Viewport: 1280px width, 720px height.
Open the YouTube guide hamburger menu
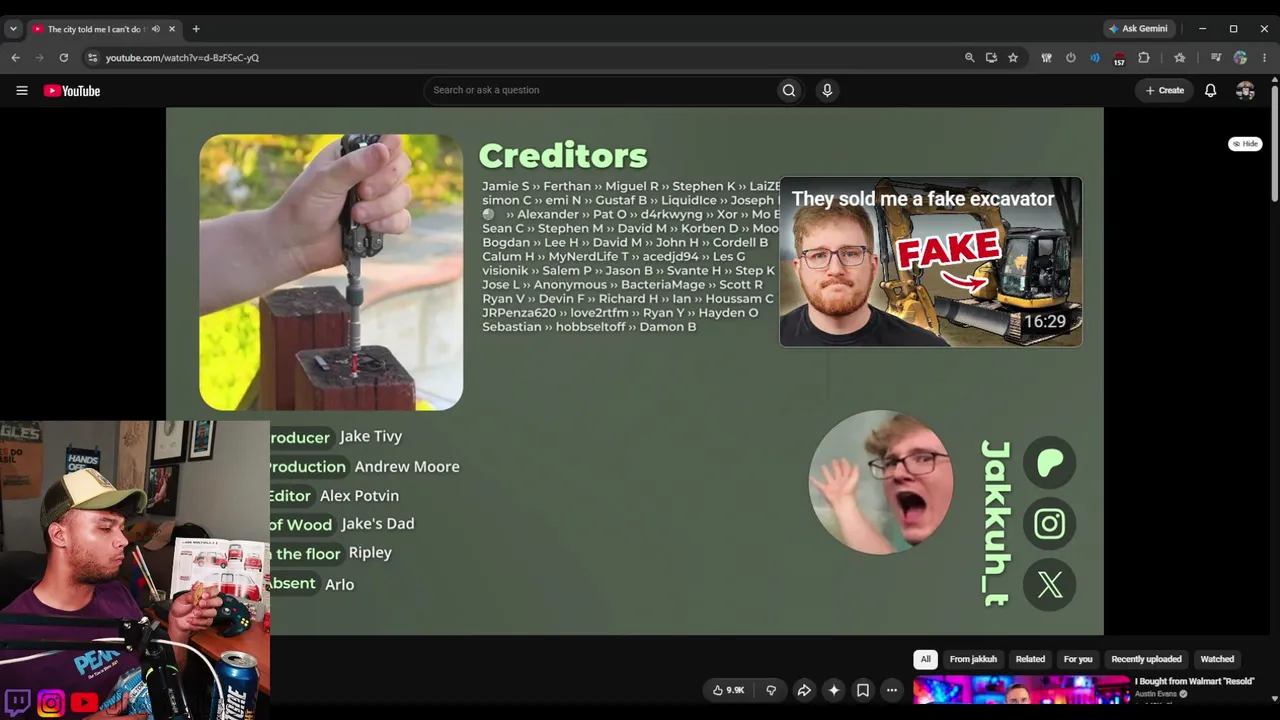point(22,91)
